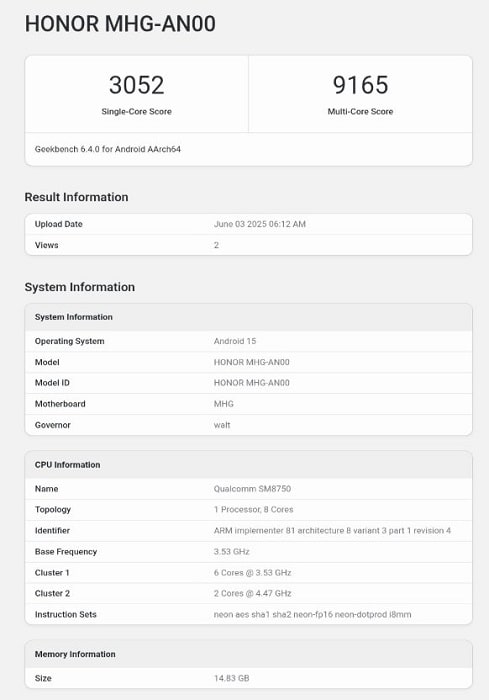Select the Upload Date value June 03 2025
The width and height of the screenshot is (489, 700).
coord(259,224)
